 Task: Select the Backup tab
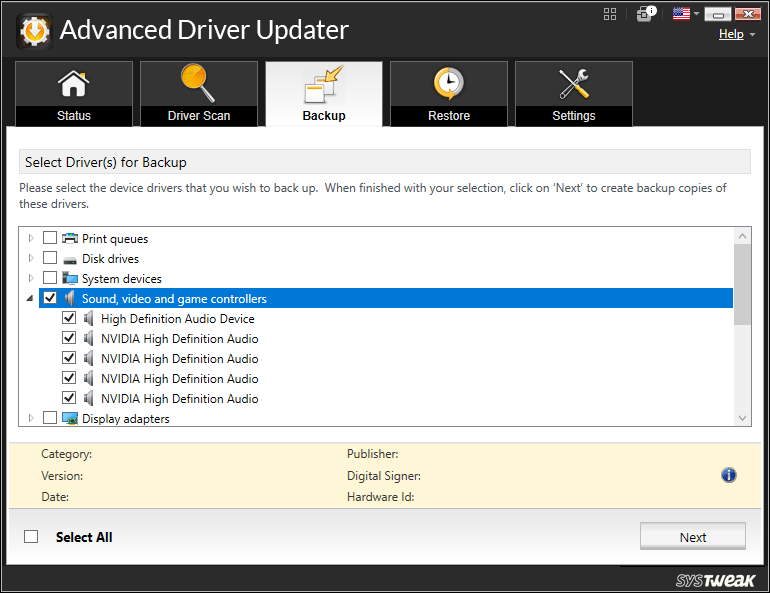coord(324,94)
